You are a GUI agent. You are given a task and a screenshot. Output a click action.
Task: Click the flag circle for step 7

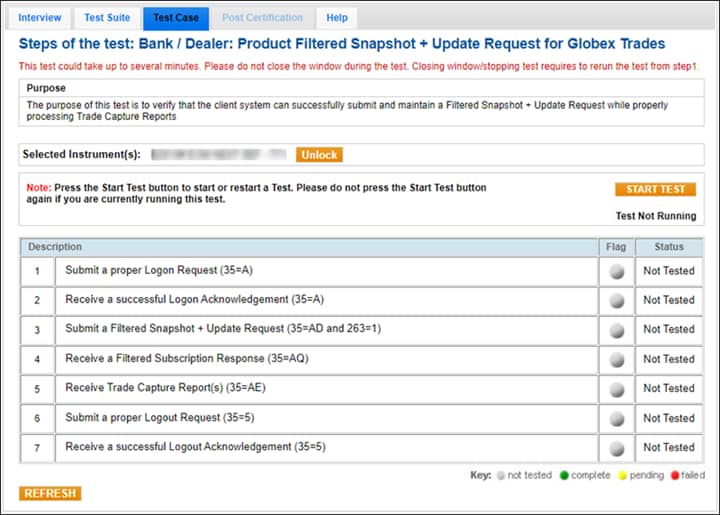point(616,448)
